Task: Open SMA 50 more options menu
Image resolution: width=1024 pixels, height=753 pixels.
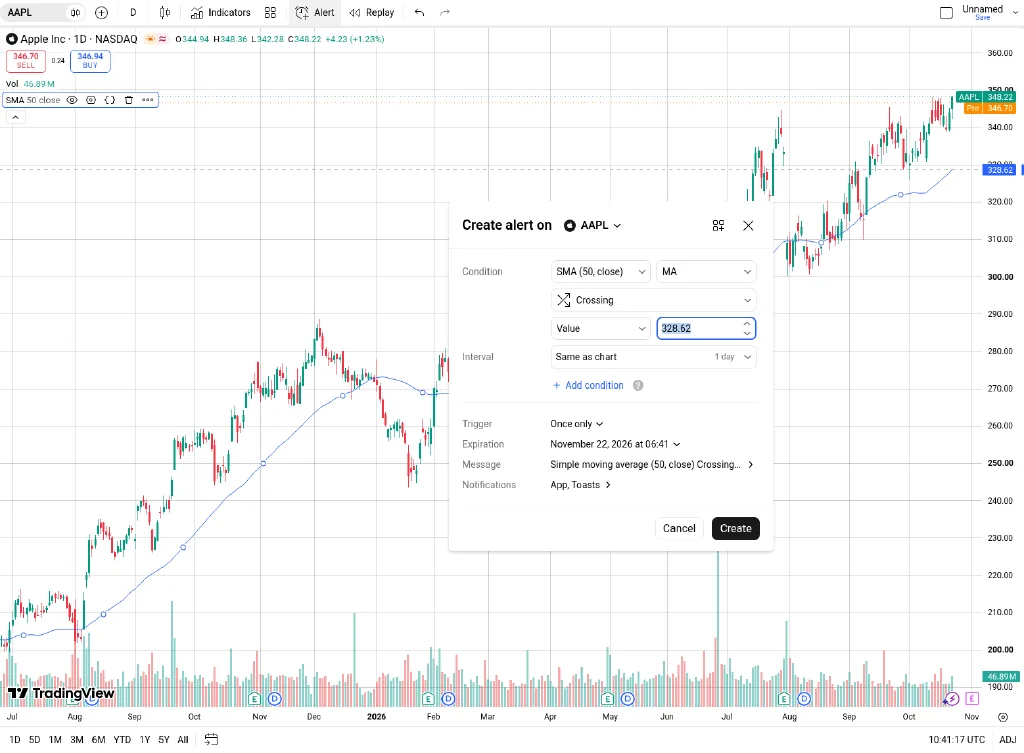Action: click(148, 100)
